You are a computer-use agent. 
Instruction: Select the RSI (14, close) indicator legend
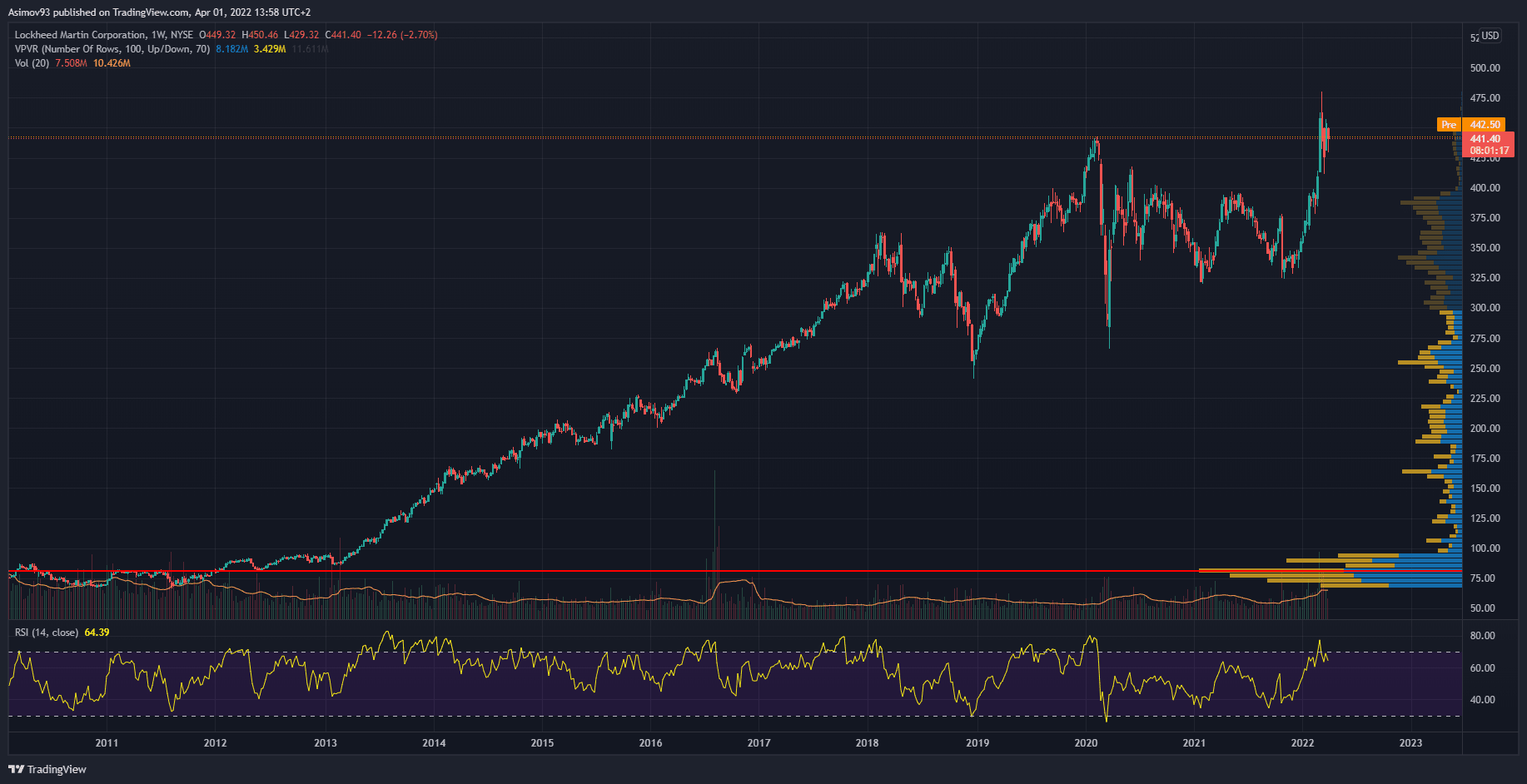click(47, 633)
